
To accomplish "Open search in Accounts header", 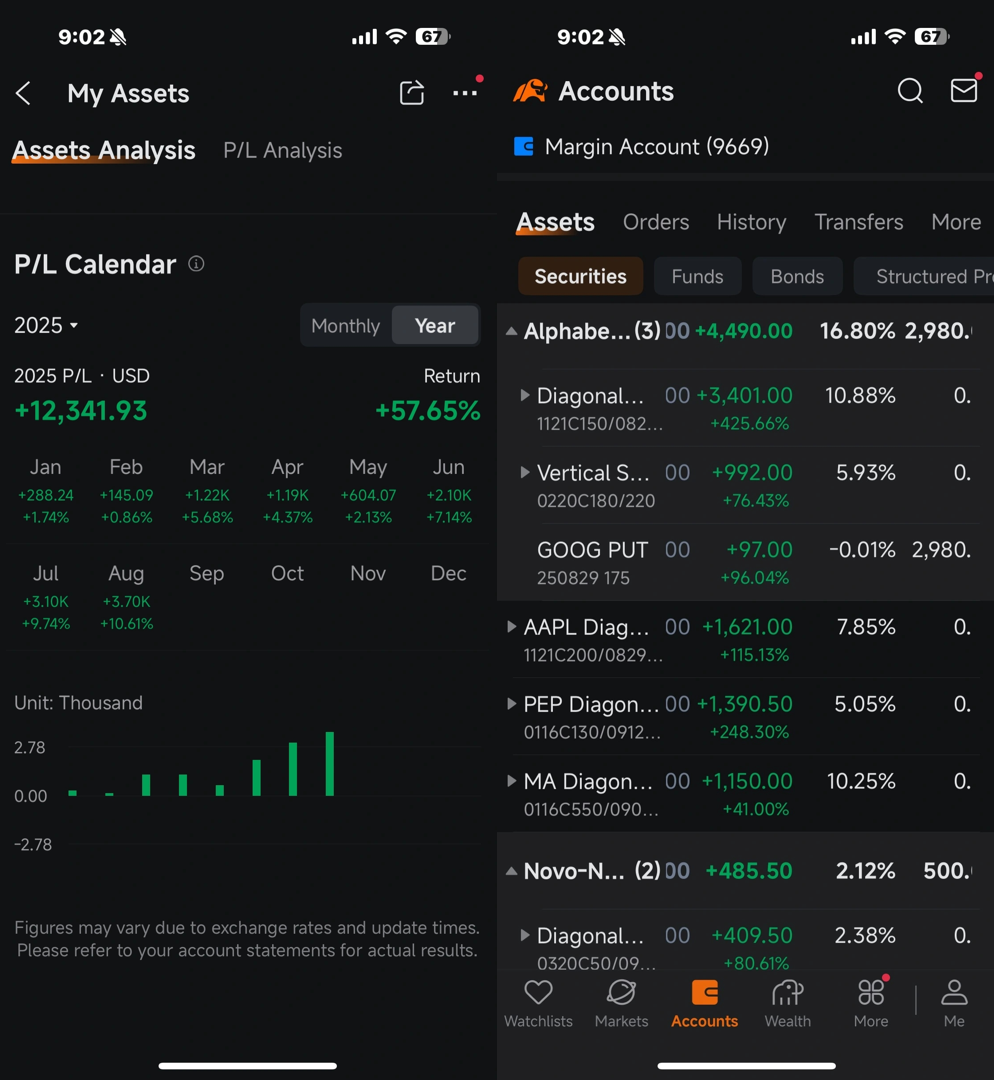I will click(910, 91).
